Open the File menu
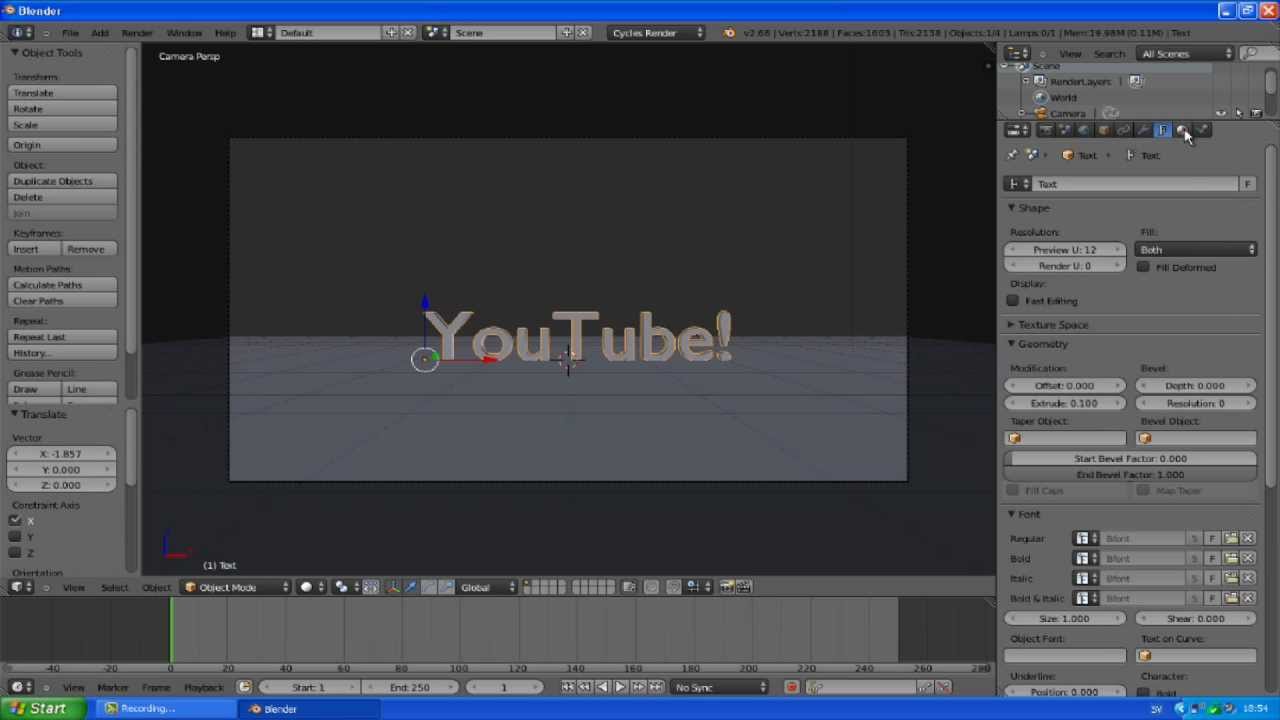 tap(70, 33)
